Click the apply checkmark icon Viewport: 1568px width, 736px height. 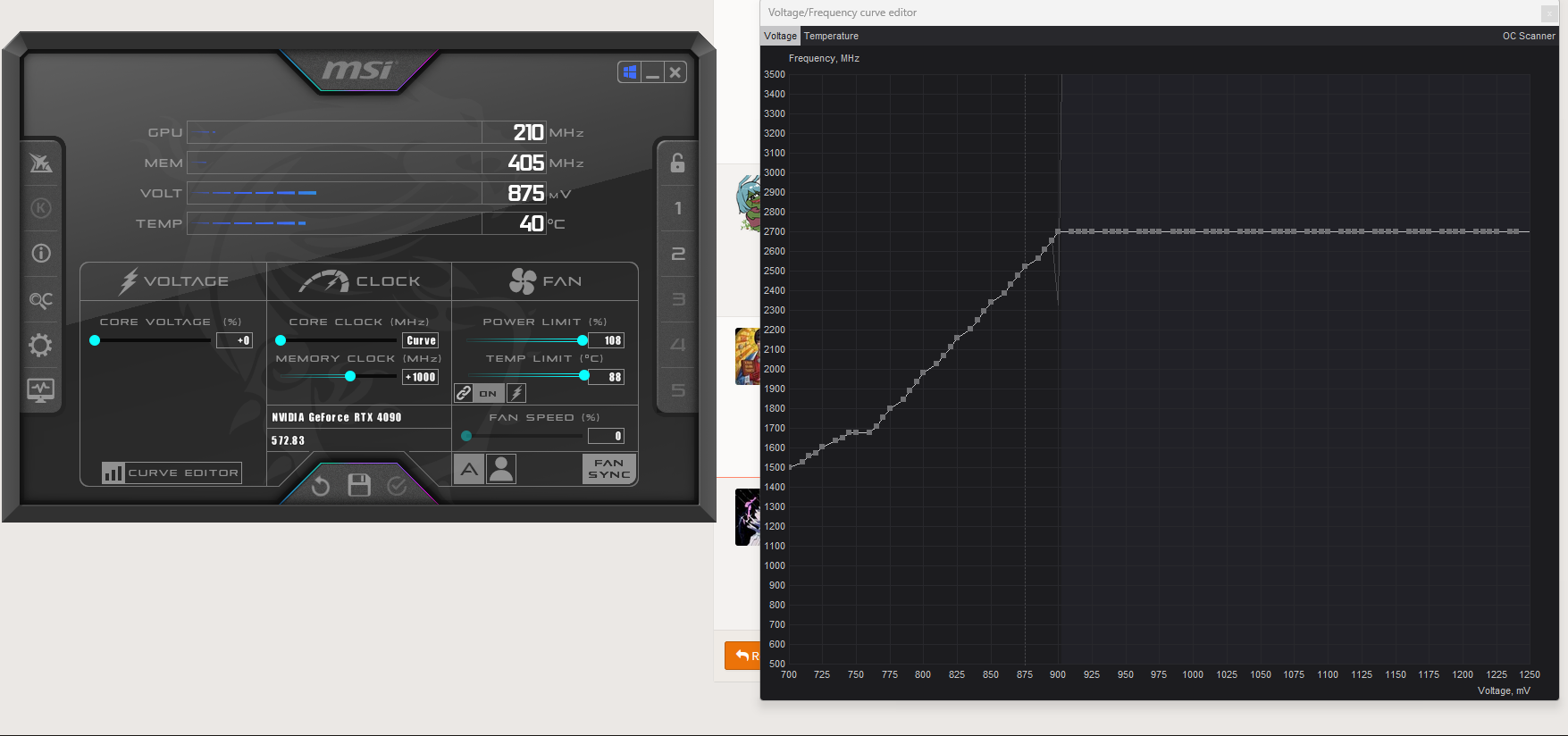click(x=398, y=485)
